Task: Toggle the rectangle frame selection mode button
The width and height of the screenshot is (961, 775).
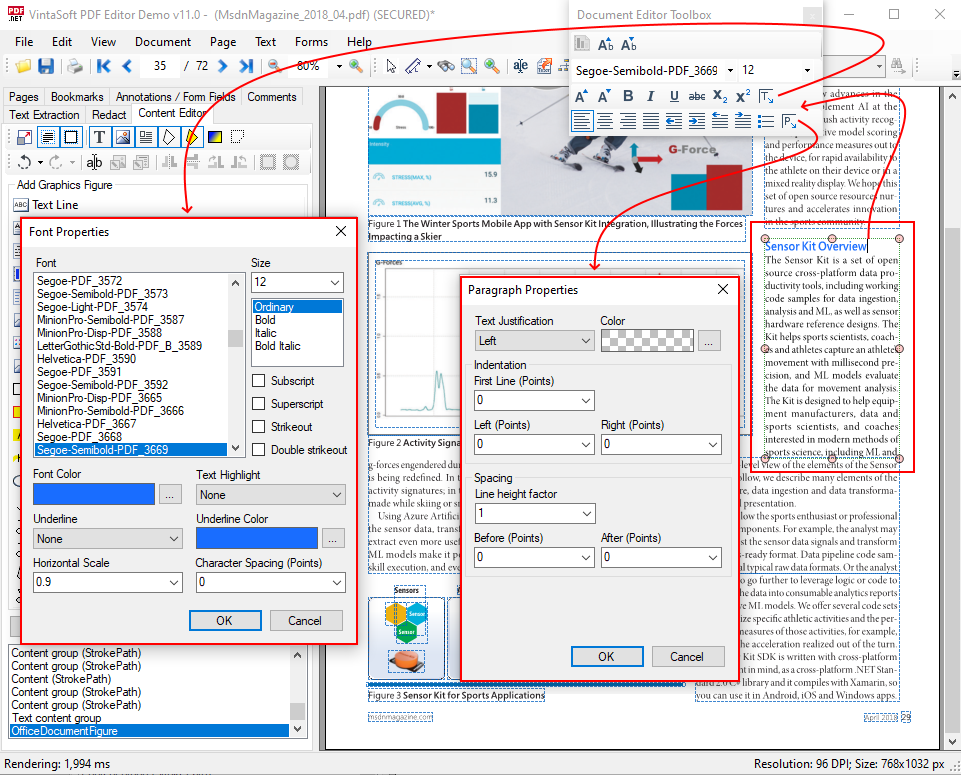Action: coord(71,137)
